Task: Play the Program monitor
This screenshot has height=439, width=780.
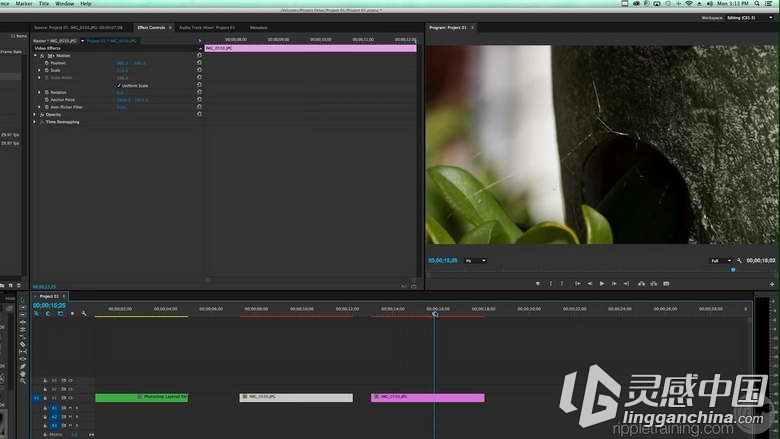Action: (x=602, y=284)
